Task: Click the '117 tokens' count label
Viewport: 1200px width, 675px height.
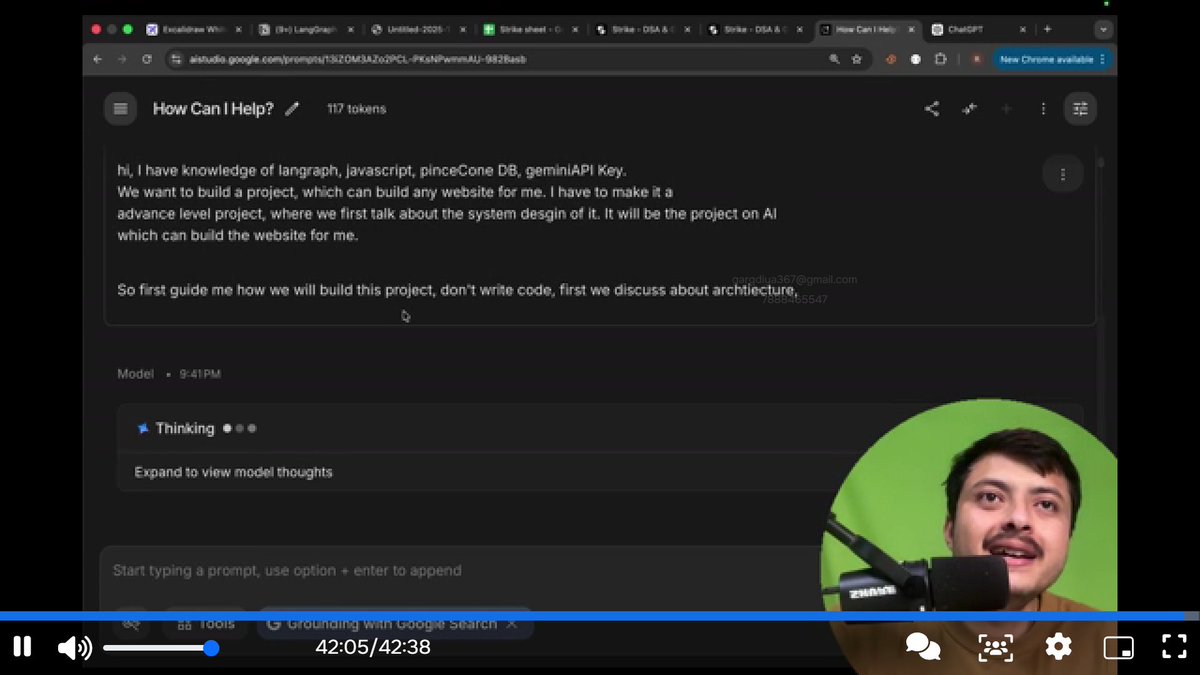Action: point(356,109)
